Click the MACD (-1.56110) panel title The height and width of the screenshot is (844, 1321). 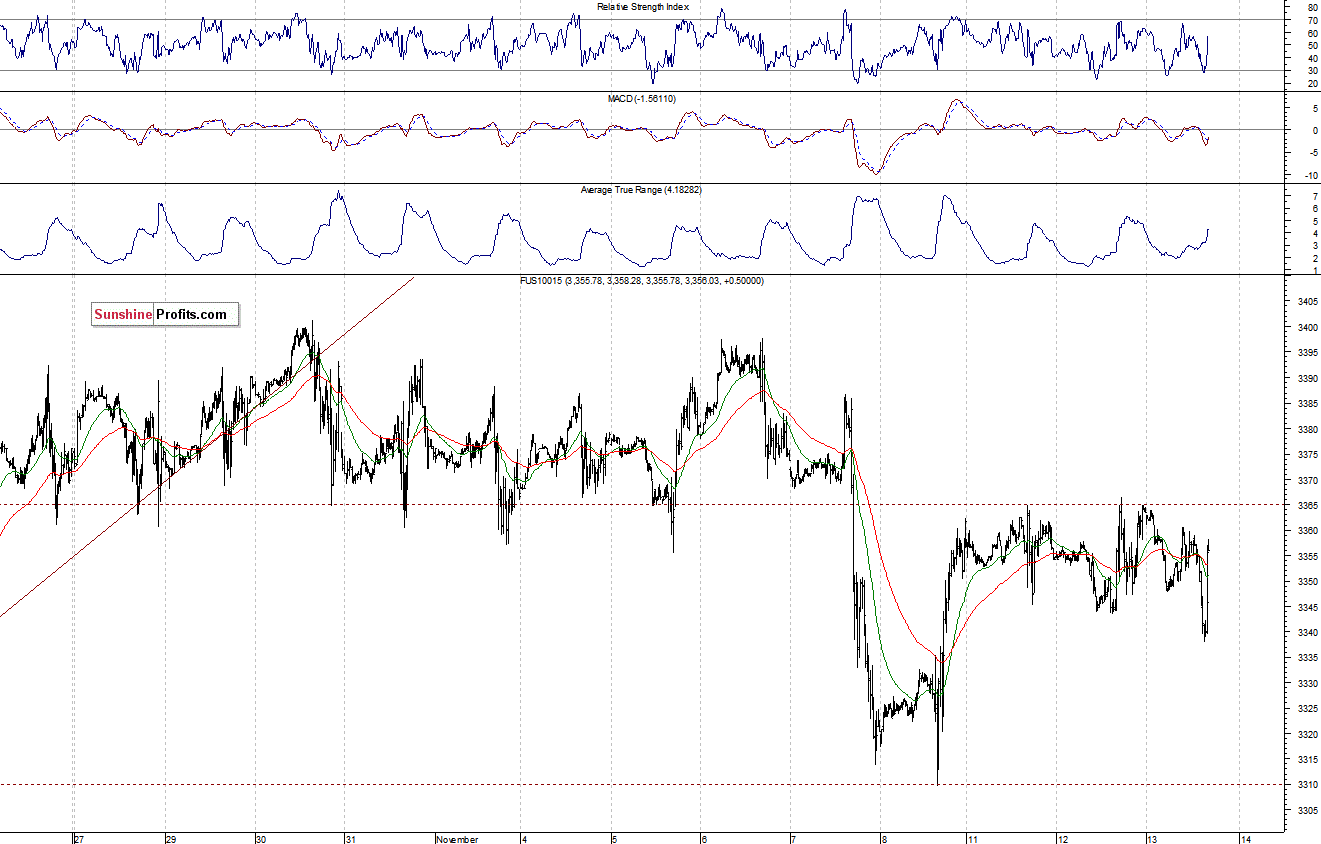point(642,98)
